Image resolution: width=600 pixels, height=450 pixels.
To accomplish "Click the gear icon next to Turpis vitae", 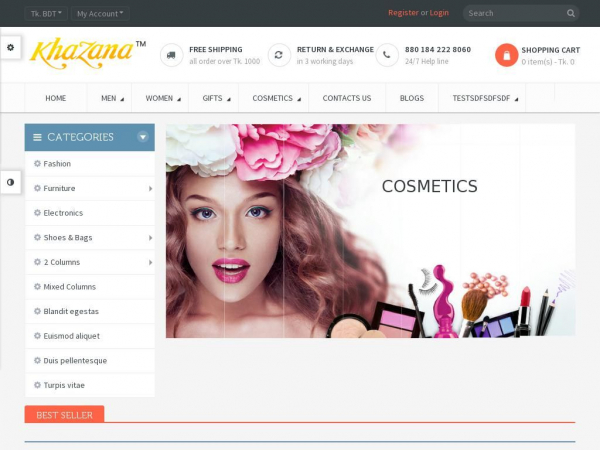I will [37, 385].
